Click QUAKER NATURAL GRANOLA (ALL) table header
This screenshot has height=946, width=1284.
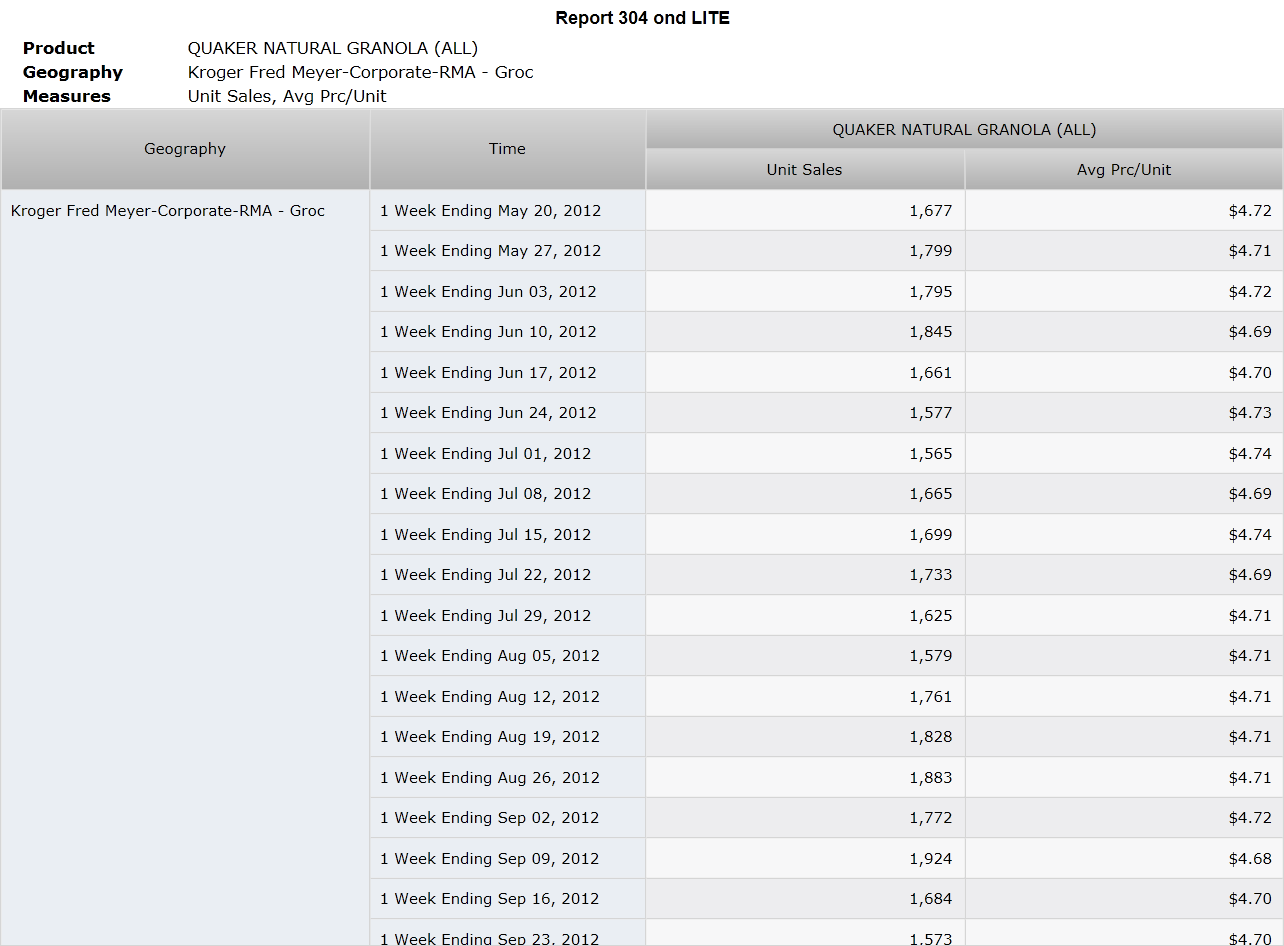(964, 130)
